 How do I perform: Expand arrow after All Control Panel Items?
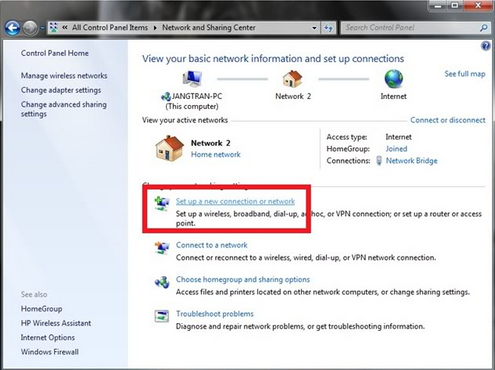click(155, 28)
